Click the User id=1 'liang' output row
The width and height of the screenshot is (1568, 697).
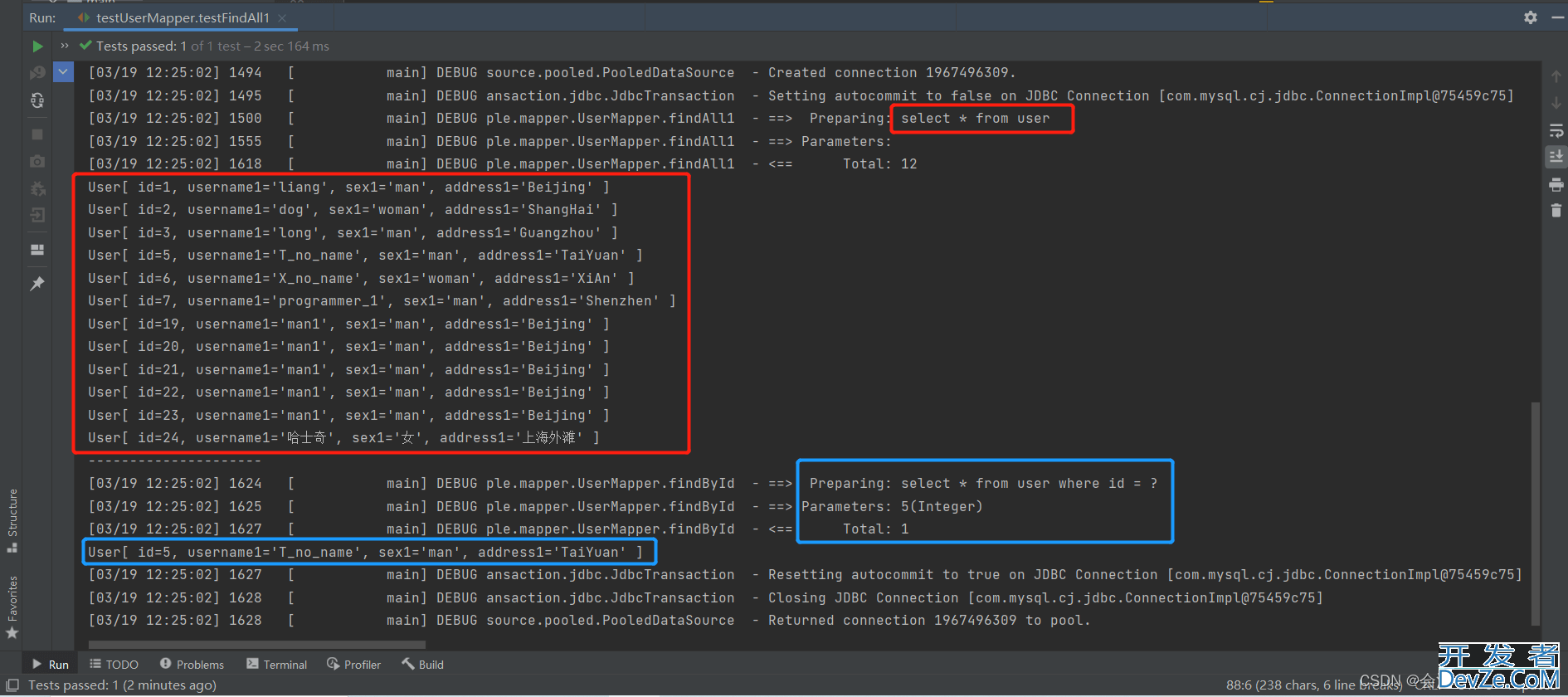tap(348, 188)
